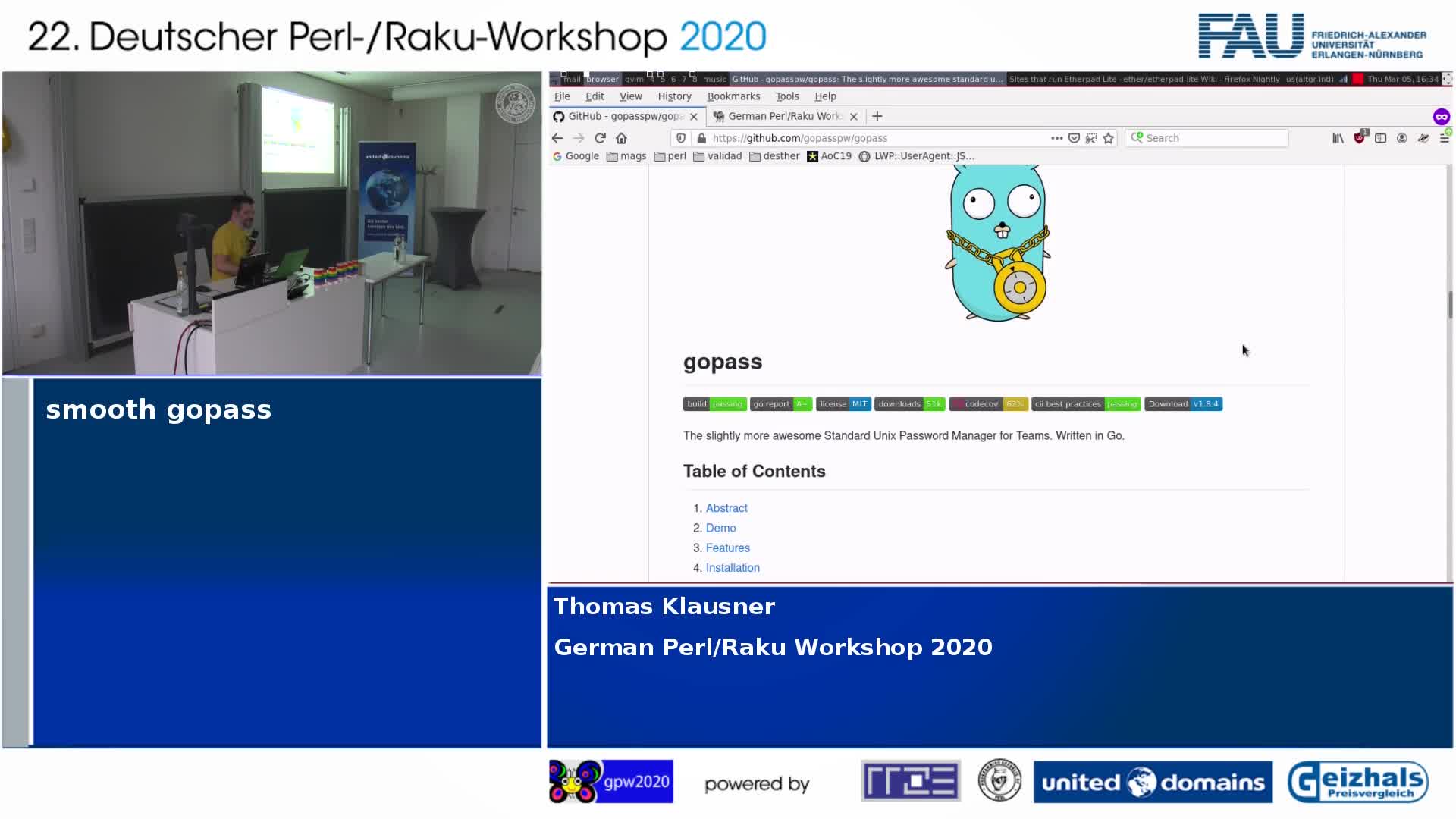Click the tracking protection shield icon
This screenshot has width=1456, height=819.
click(x=681, y=138)
